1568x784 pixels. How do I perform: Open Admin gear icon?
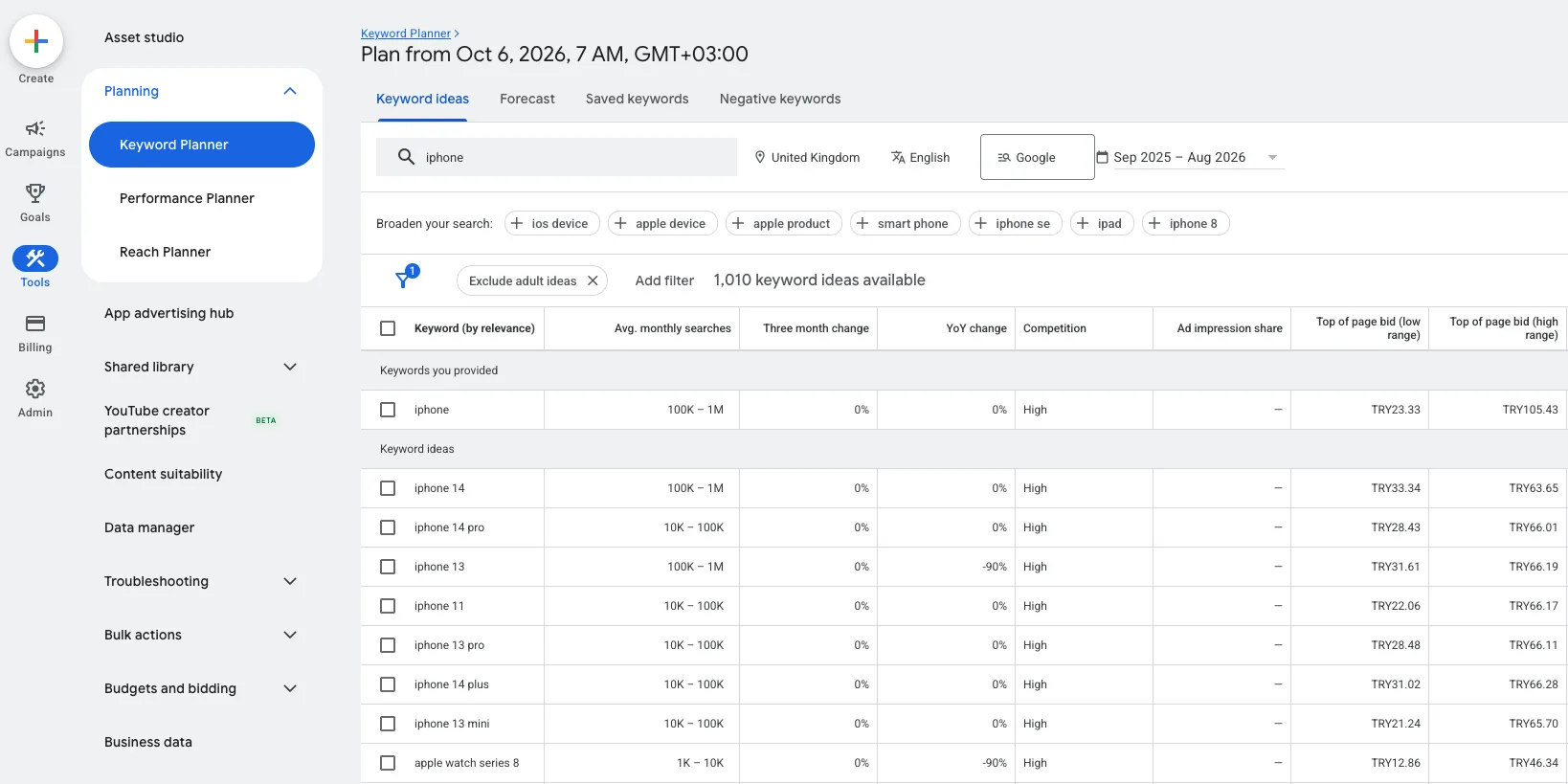click(35, 389)
